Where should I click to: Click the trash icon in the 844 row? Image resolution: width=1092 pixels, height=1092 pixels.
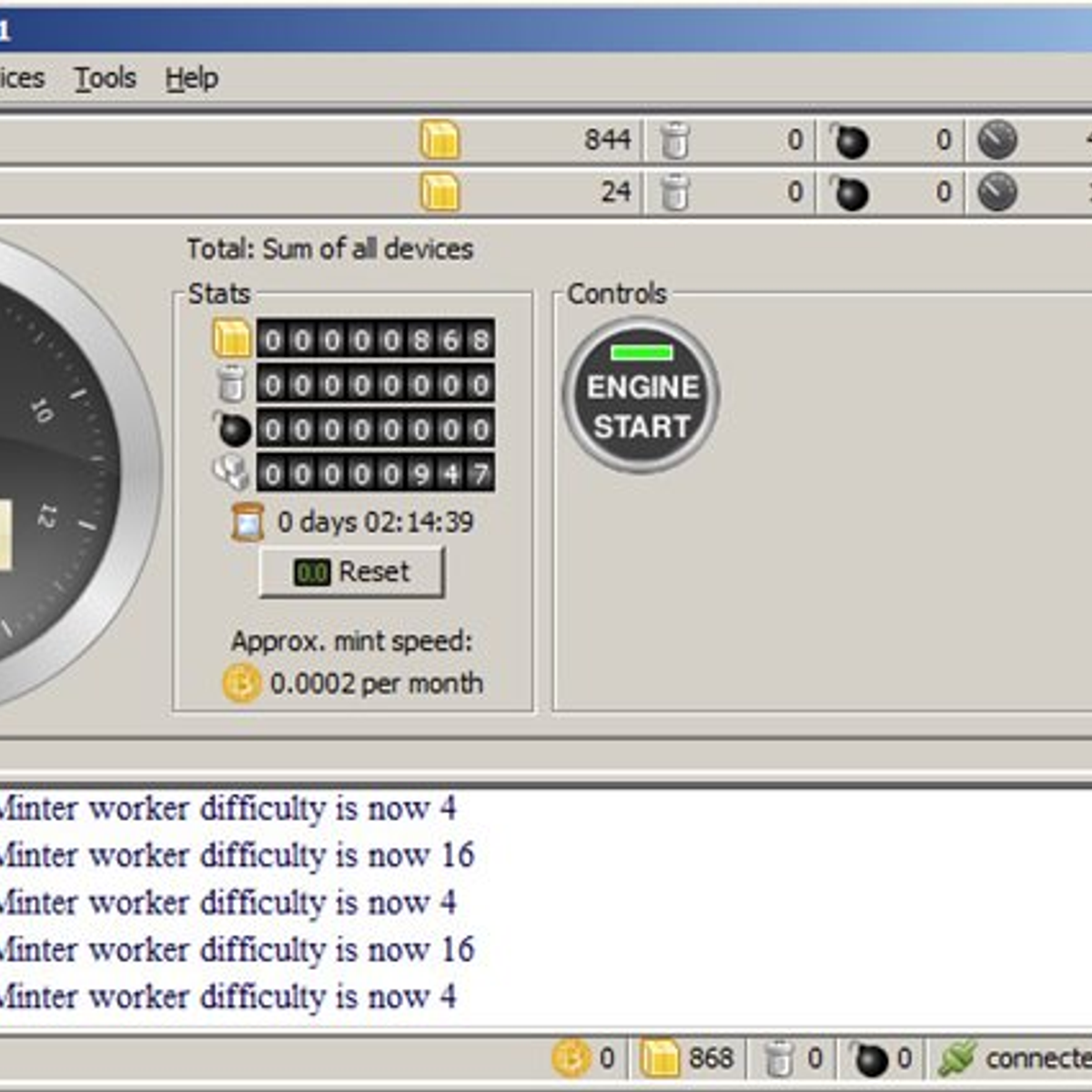coord(674,141)
